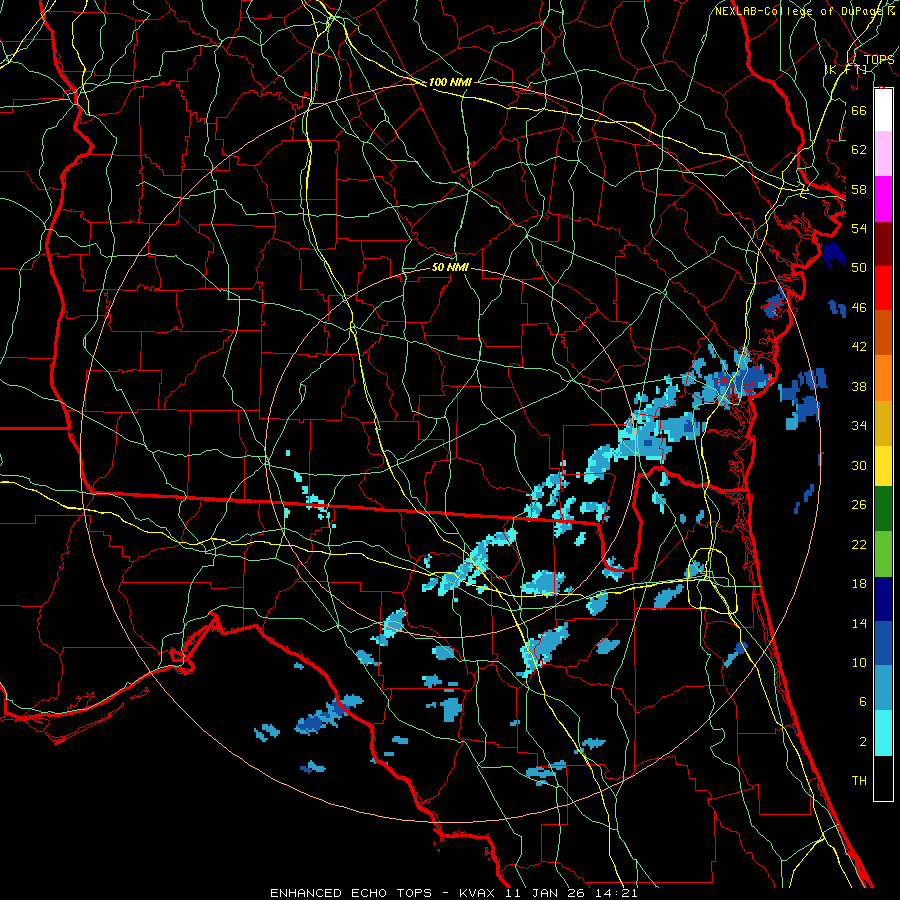Viewport: 900px width, 900px height.
Task: Click the legend value 46
Action: (x=859, y=307)
